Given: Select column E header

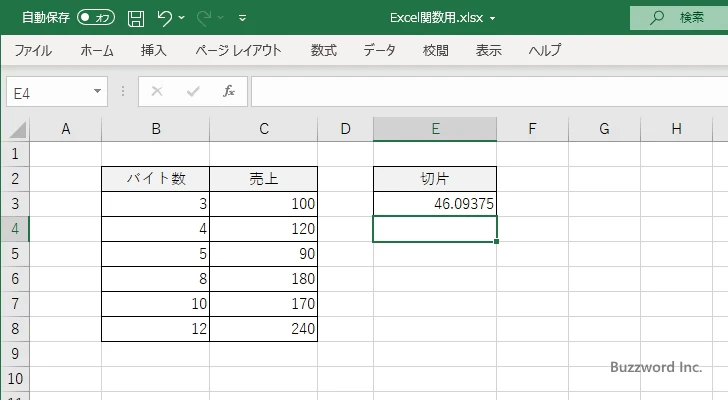Looking at the screenshot, I should 435,129.
